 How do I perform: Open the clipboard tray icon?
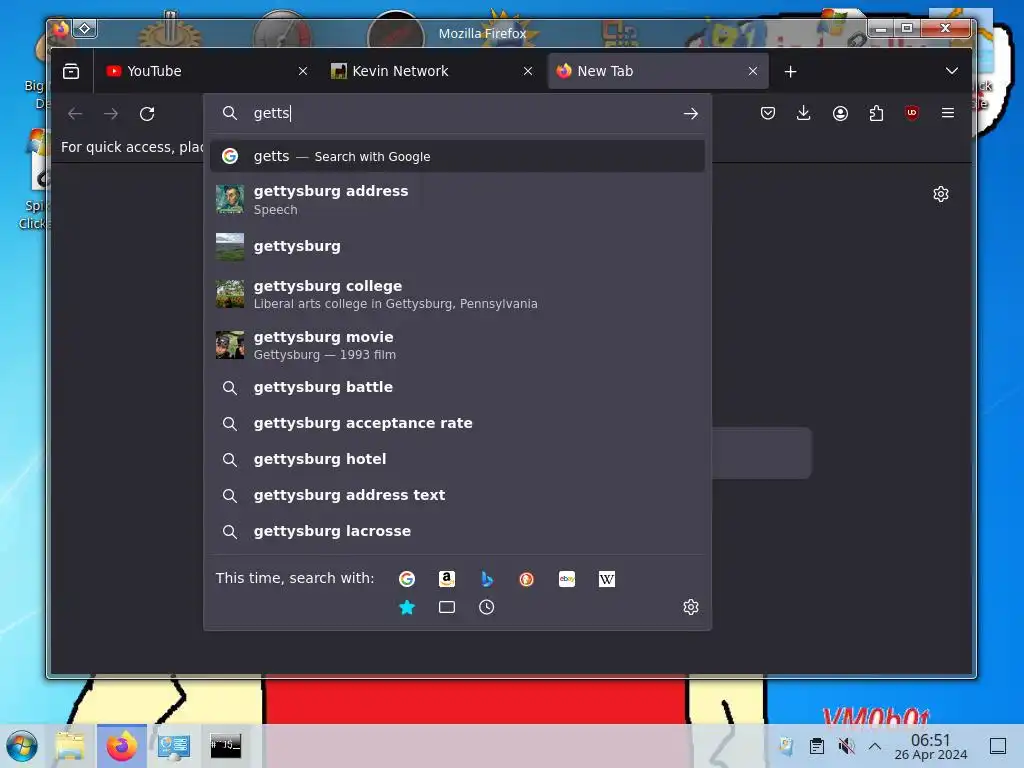tap(816, 746)
